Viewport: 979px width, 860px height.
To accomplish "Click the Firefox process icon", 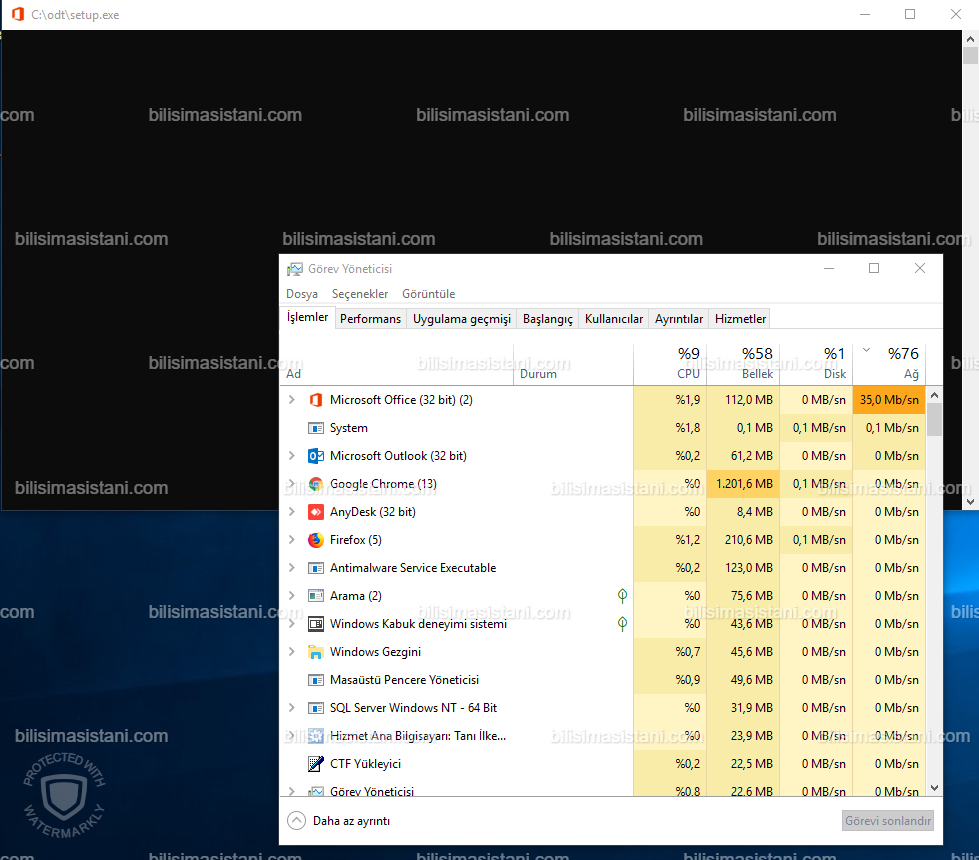I will point(316,540).
